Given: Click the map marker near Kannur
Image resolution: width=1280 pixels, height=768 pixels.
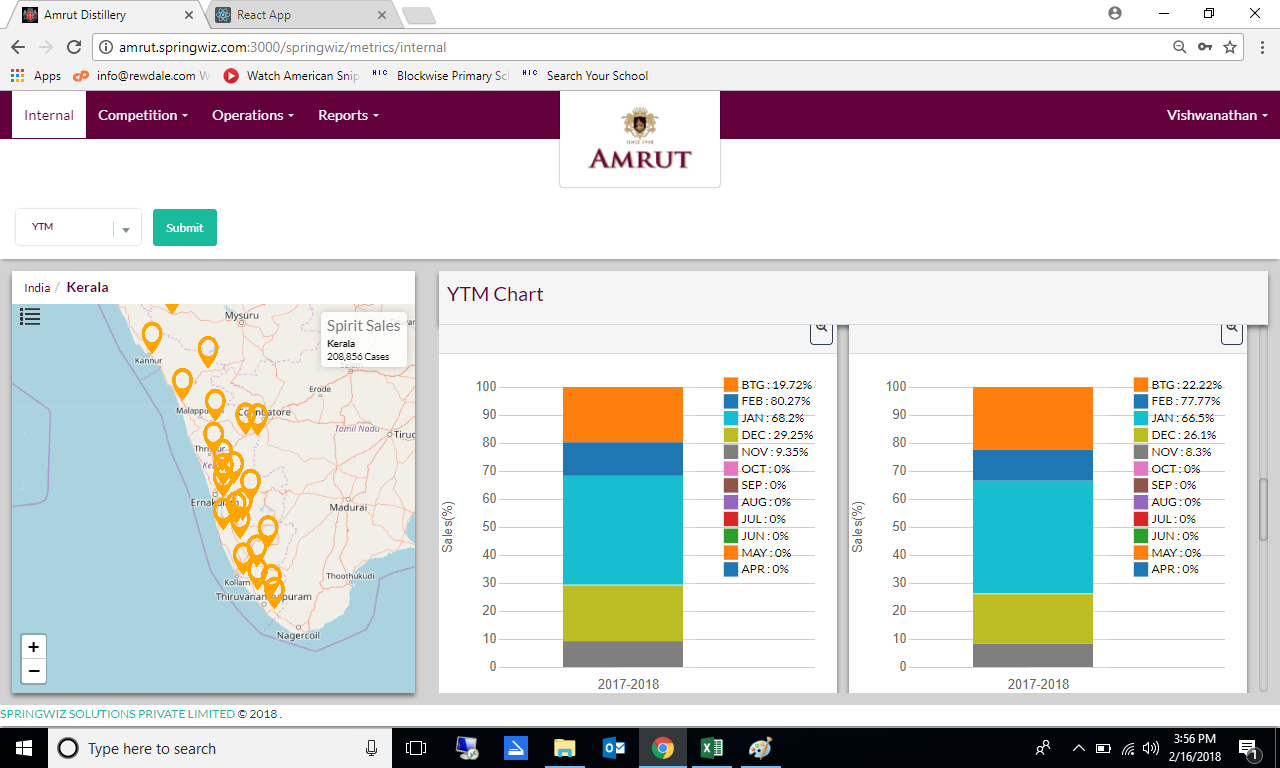Looking at the screenshot, I should 152,336.
